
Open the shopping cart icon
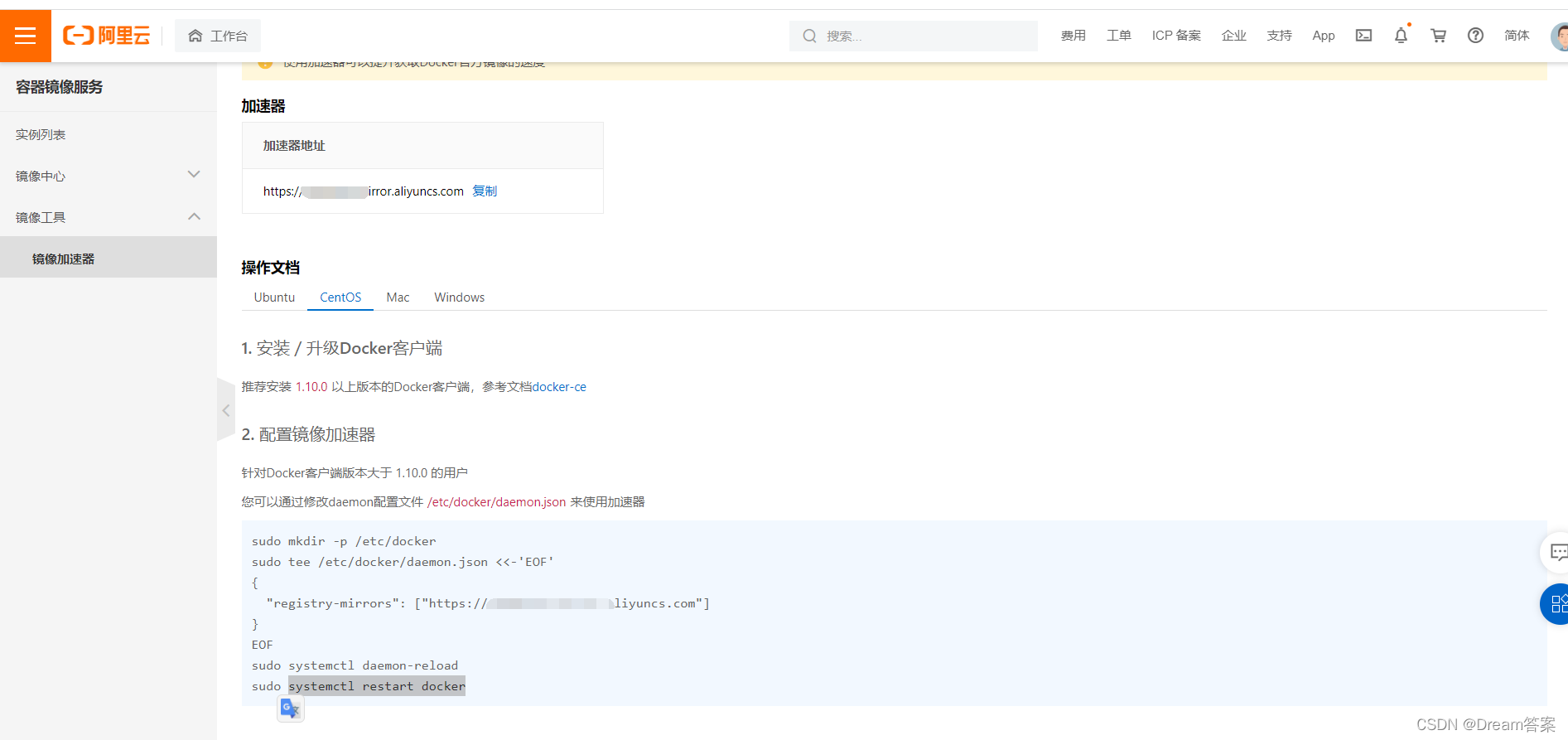click(x=1438, y=36)
